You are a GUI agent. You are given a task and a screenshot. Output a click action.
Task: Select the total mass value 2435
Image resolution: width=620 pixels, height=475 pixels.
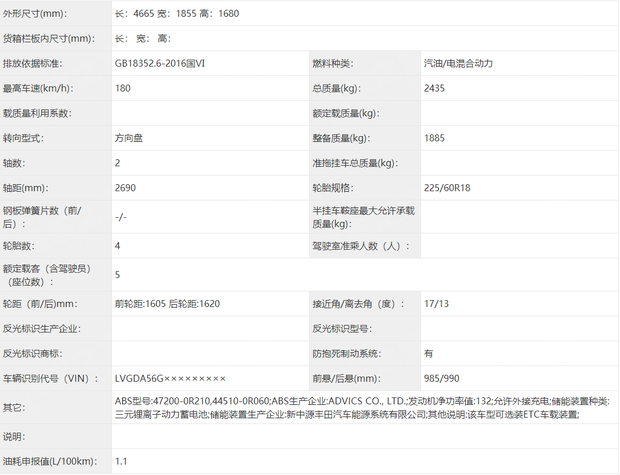click(x=434, y=89)
